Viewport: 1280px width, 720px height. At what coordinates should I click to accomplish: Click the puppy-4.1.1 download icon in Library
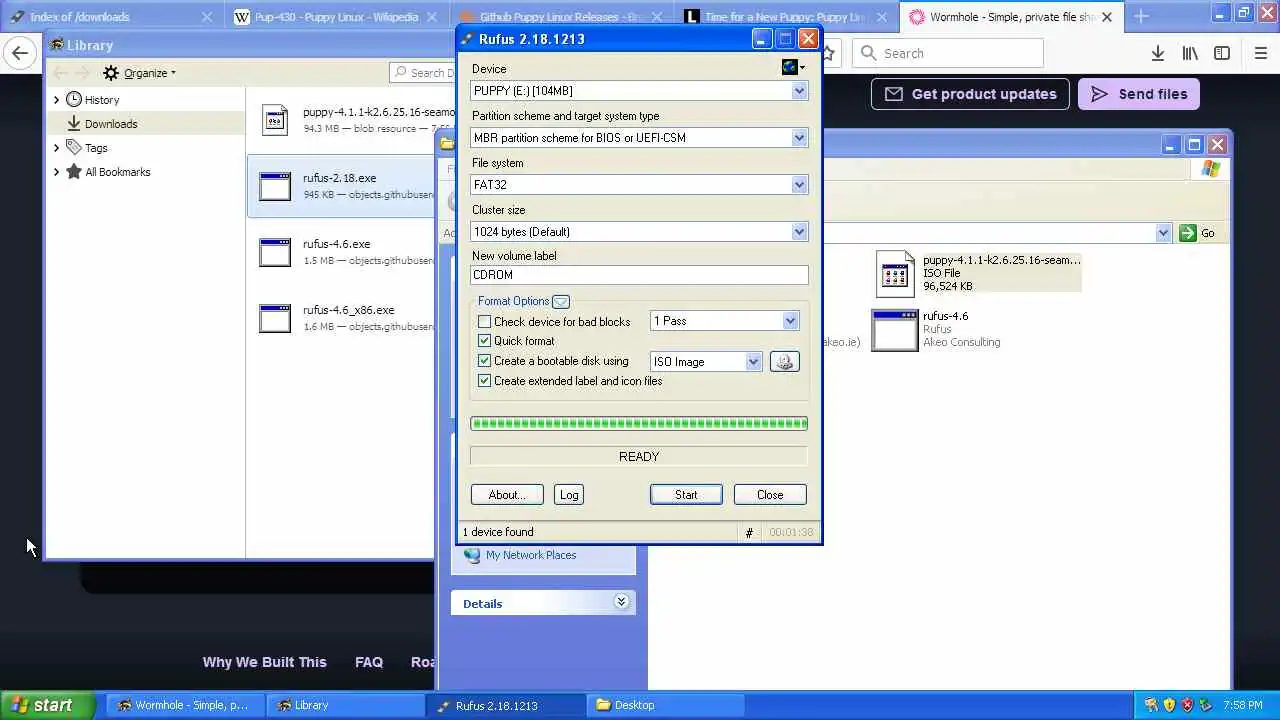pyautogui.click(x=275, y=120)
